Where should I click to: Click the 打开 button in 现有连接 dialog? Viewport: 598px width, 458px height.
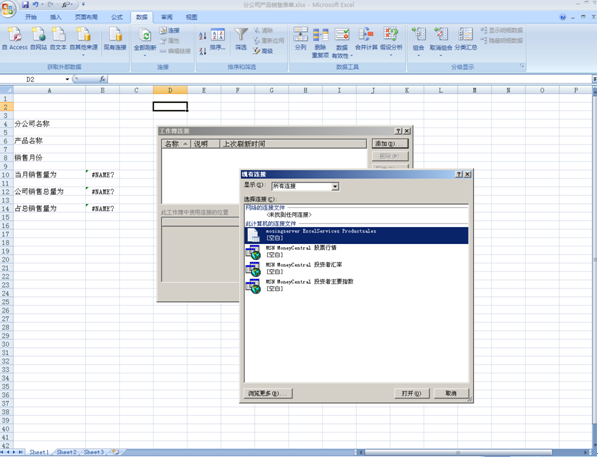click(412, 393)
